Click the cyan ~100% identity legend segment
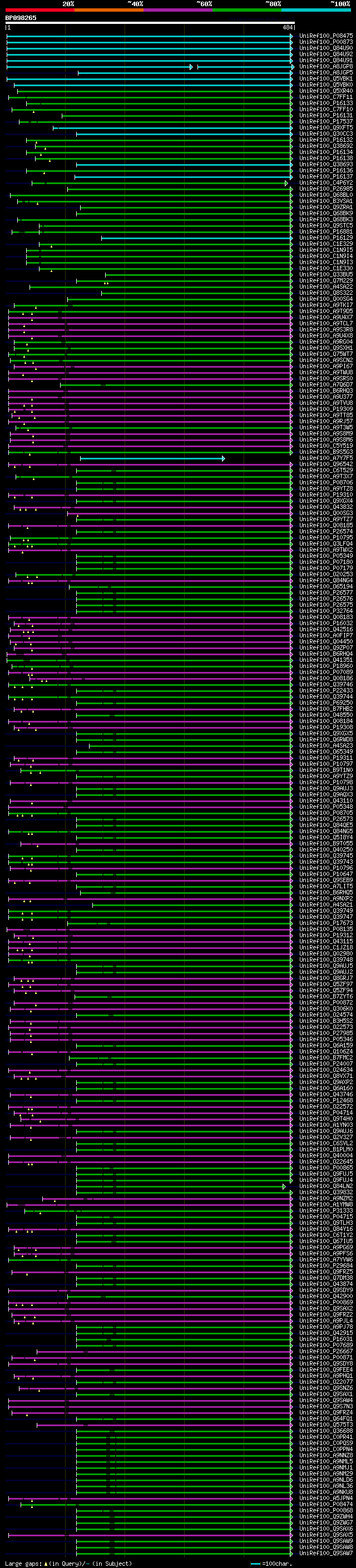Screen dimensions: 356x1568 click(x=317, y=10)
